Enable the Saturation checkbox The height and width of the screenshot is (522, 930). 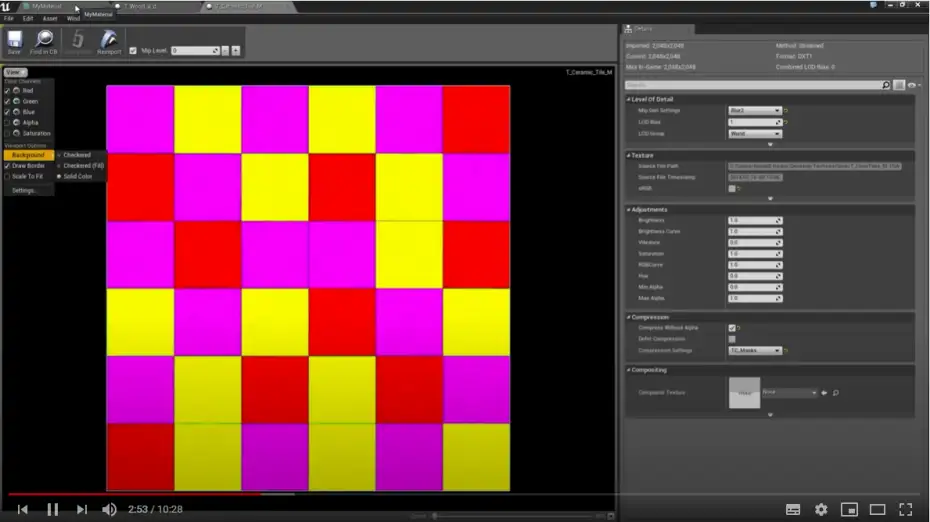[x=7, y=133]
